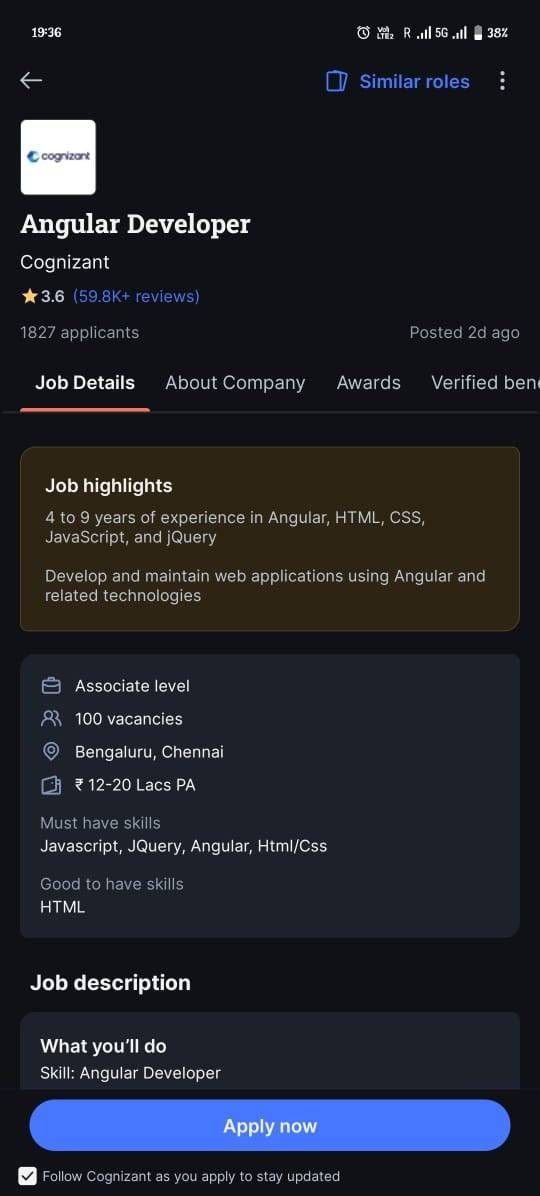
Task: Open the 59.8K+ reviews link
Action: point(136,296)
